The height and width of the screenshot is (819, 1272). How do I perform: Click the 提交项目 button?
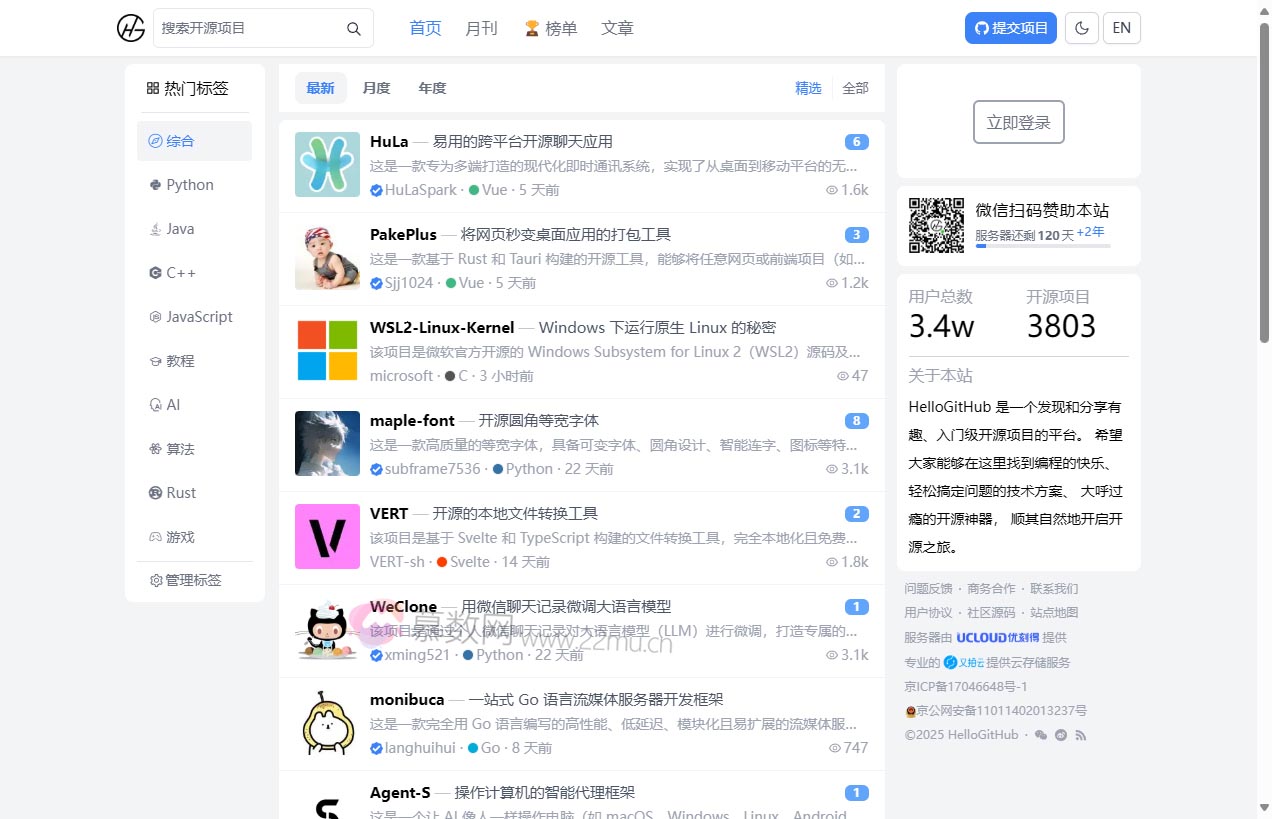[x=1010, y=28]
